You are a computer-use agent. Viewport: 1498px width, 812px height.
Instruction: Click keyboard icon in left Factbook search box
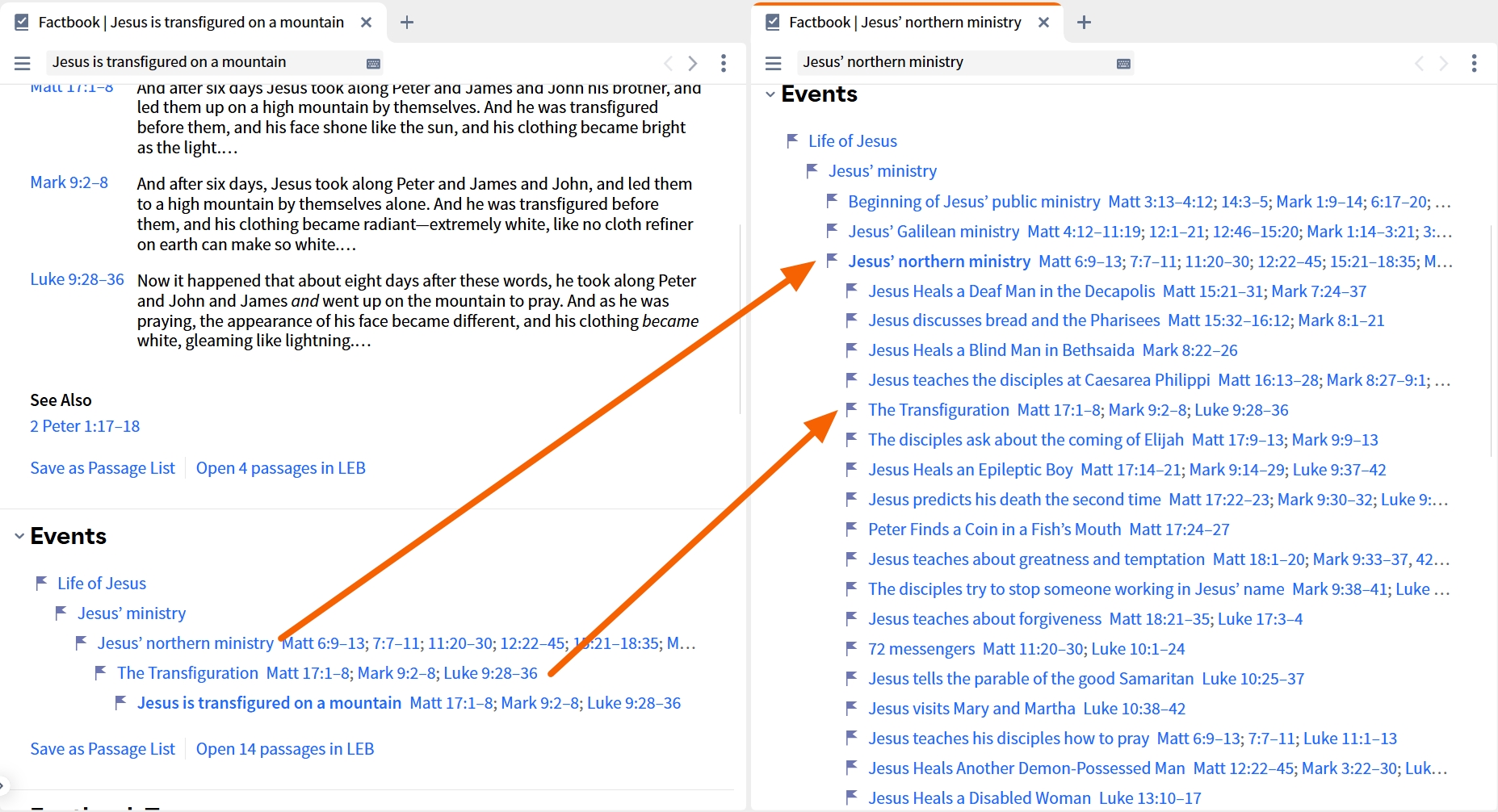373,63
